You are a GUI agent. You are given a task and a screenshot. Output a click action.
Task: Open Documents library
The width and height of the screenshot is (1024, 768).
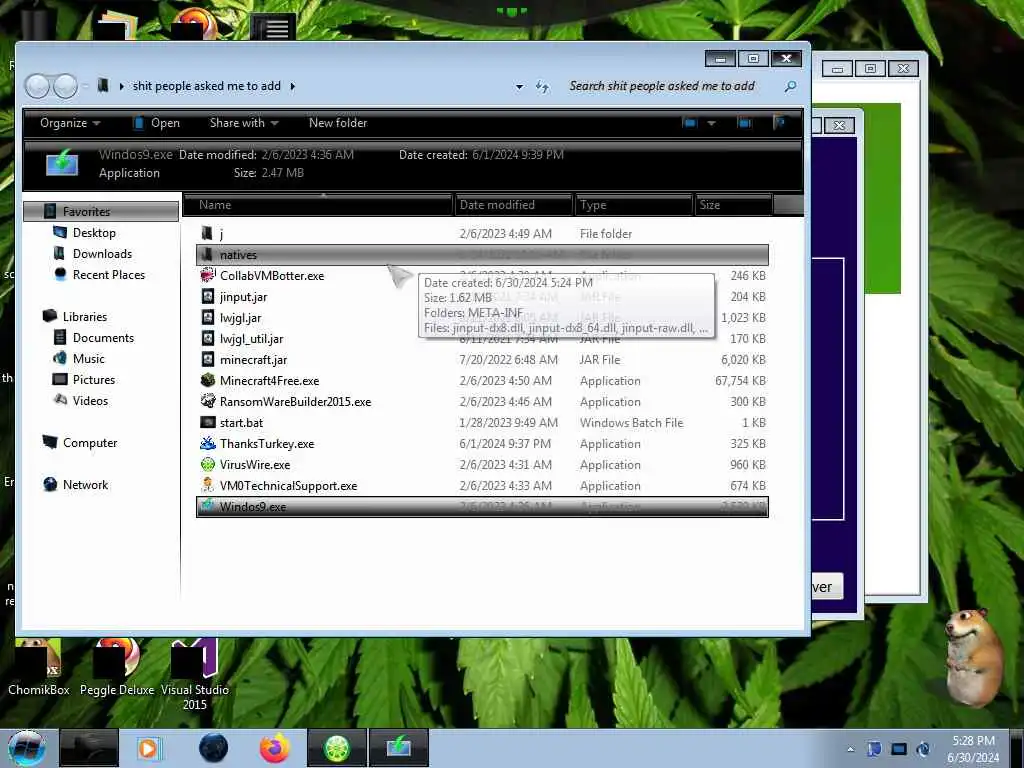click(x=103, y=337)
